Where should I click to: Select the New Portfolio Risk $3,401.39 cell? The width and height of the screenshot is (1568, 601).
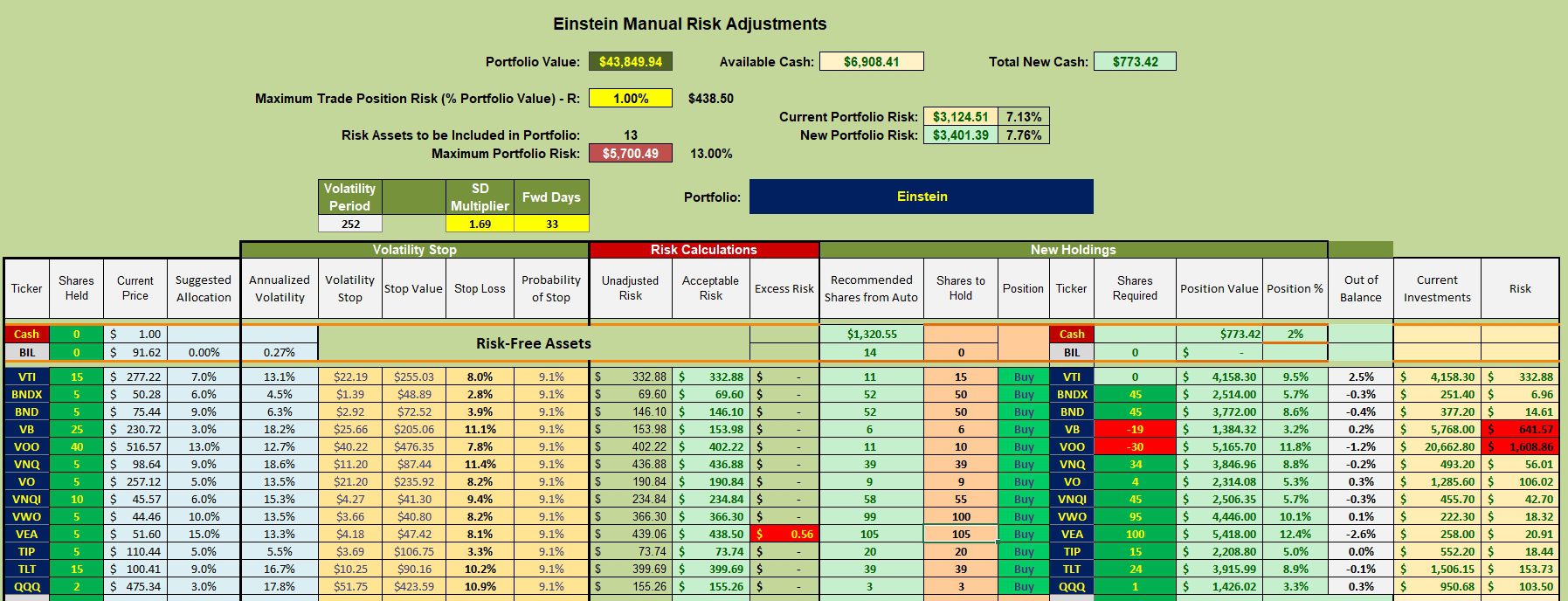pos(960,135)
